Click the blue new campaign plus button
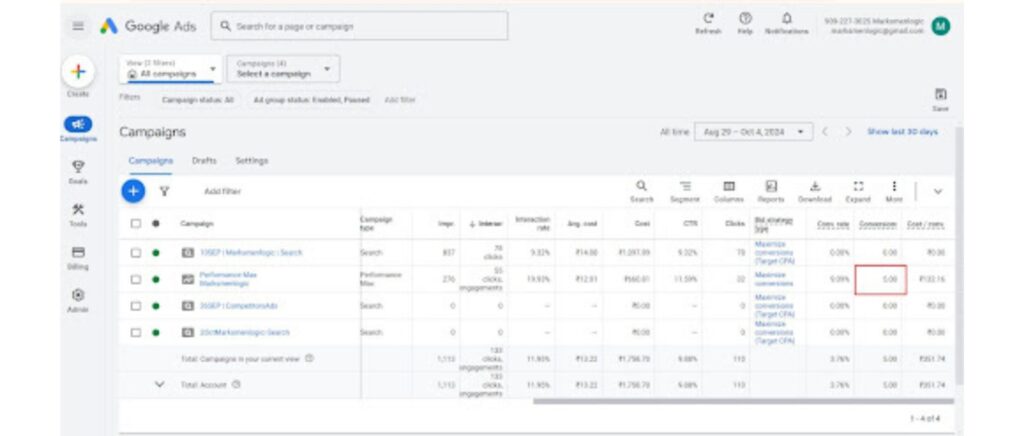Screen dimensions: 1024x436 (x=133, y=191)
